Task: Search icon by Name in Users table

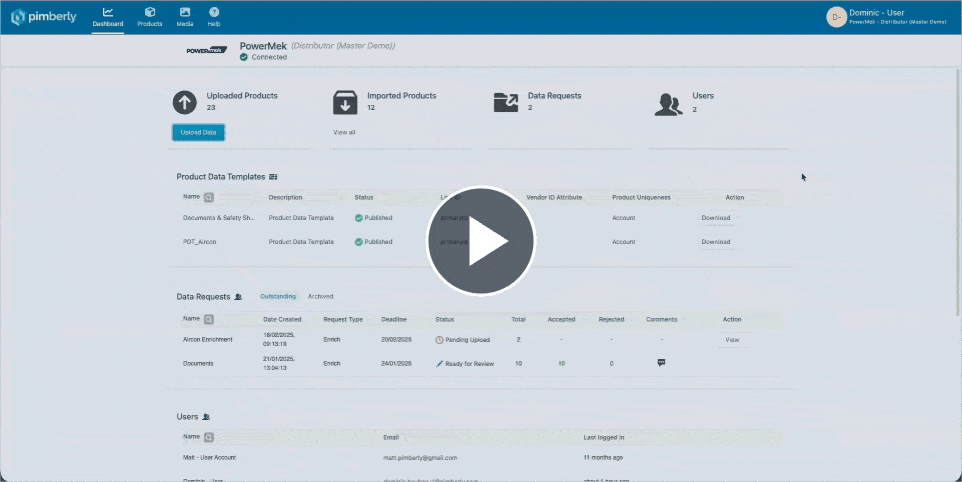Action: tap(209, 437)
